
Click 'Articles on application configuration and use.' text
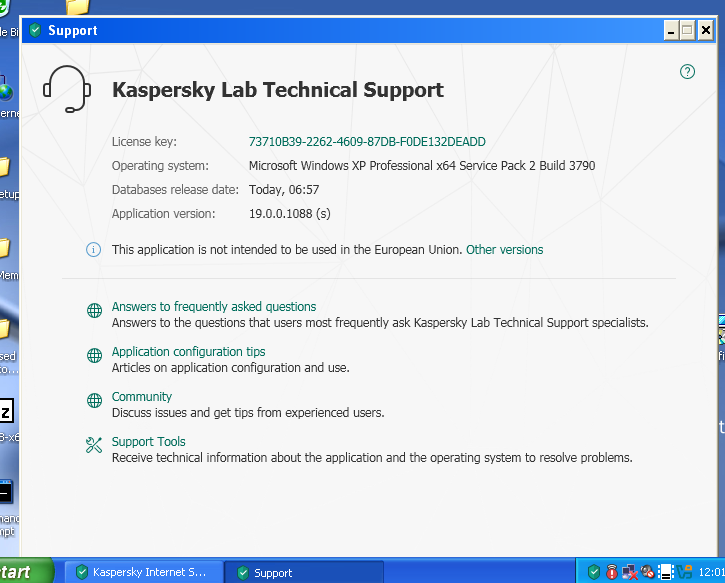click(230, 368)
